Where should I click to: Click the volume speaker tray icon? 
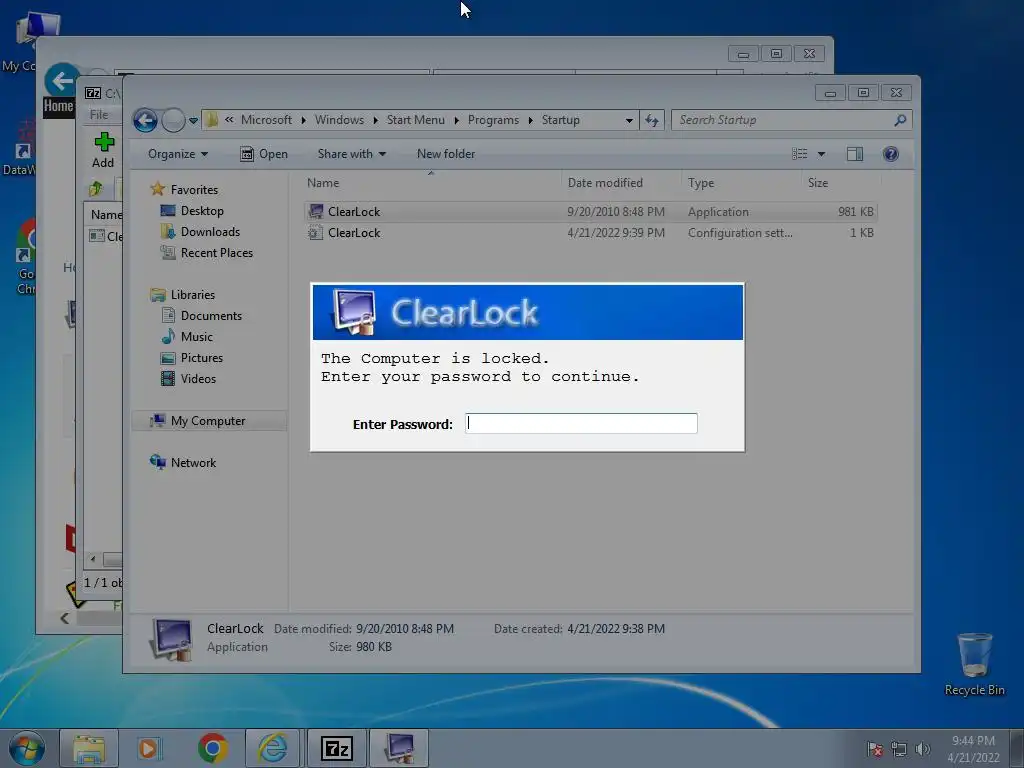click(923, 749)
